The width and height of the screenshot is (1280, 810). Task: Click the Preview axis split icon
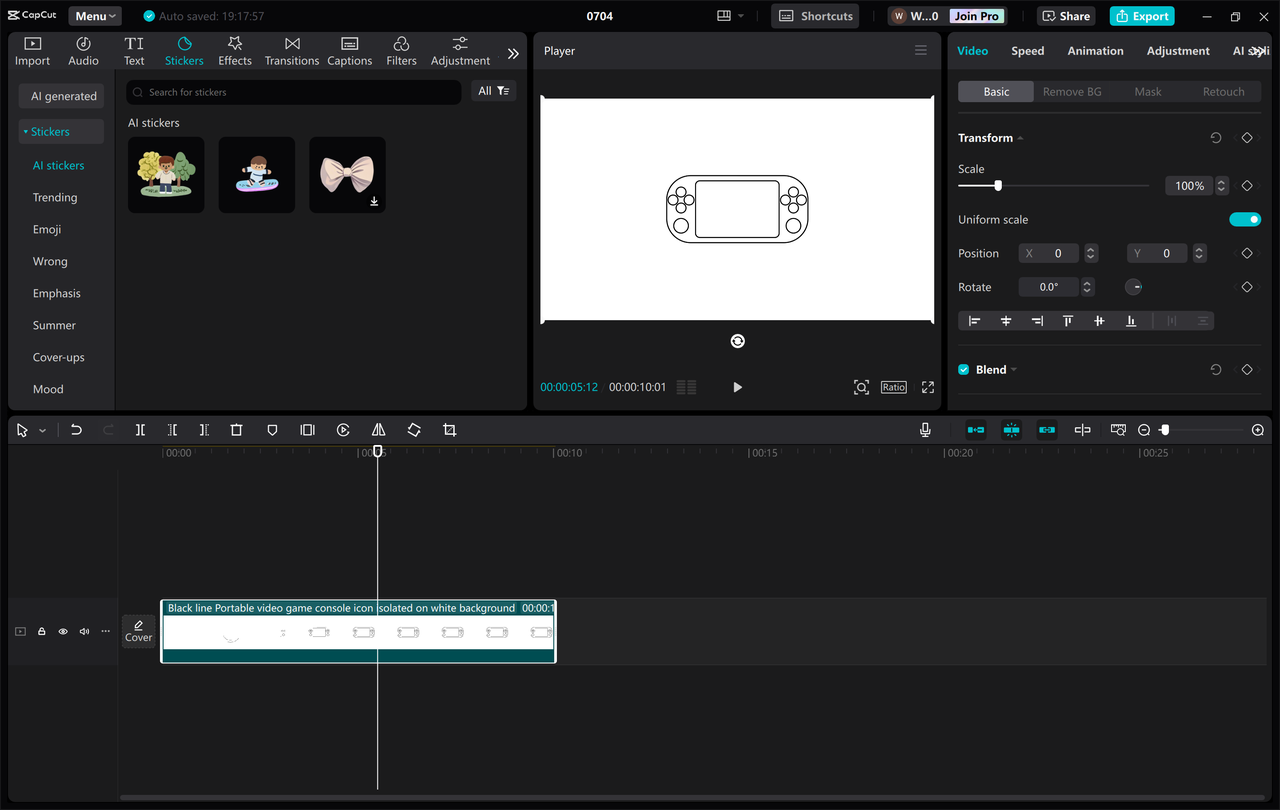pos(1082,430)
